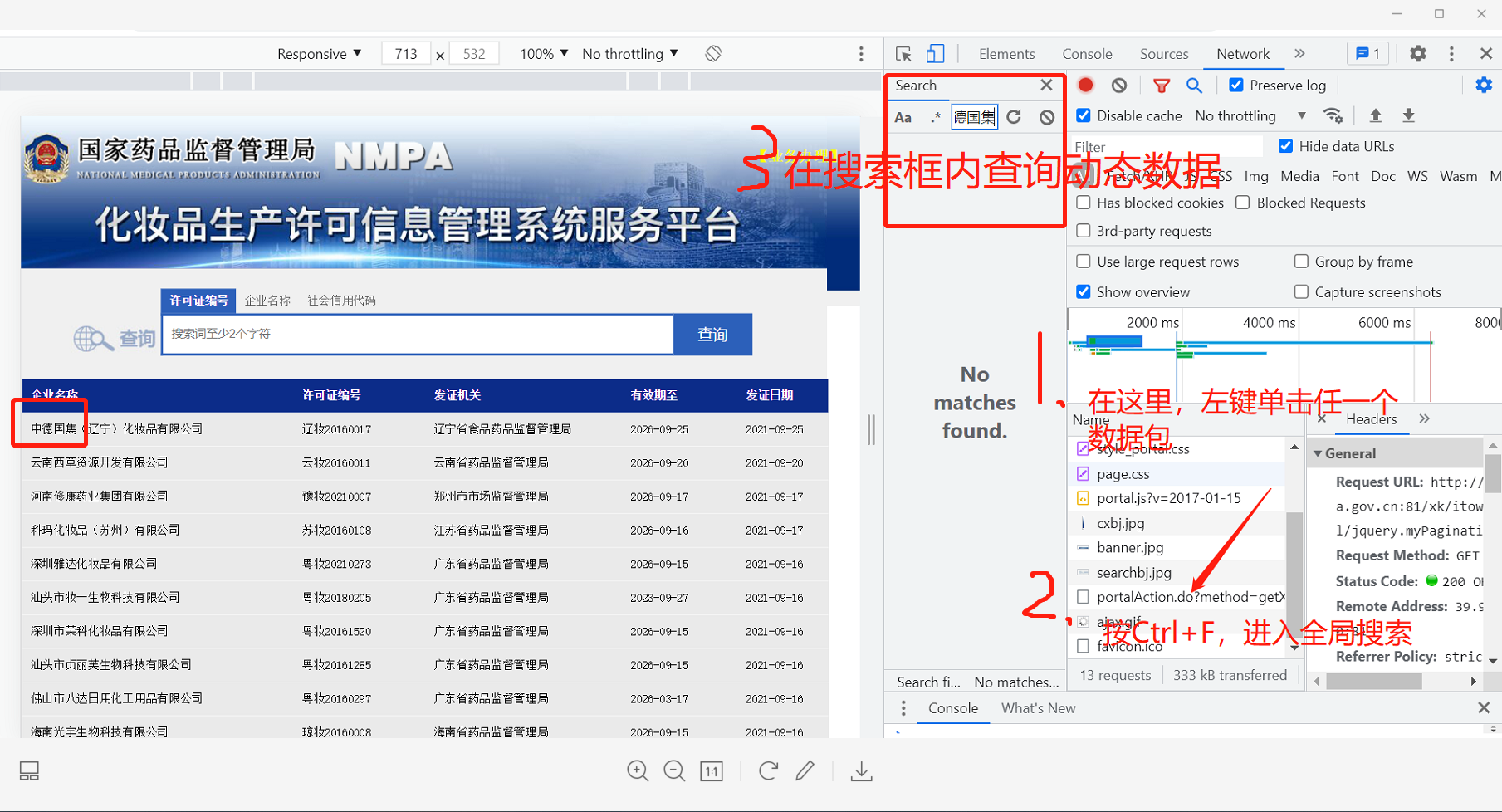Enable Group by frame checkbox
The width and height of the screenshot is (1502, 812).
pos(1301,262)
